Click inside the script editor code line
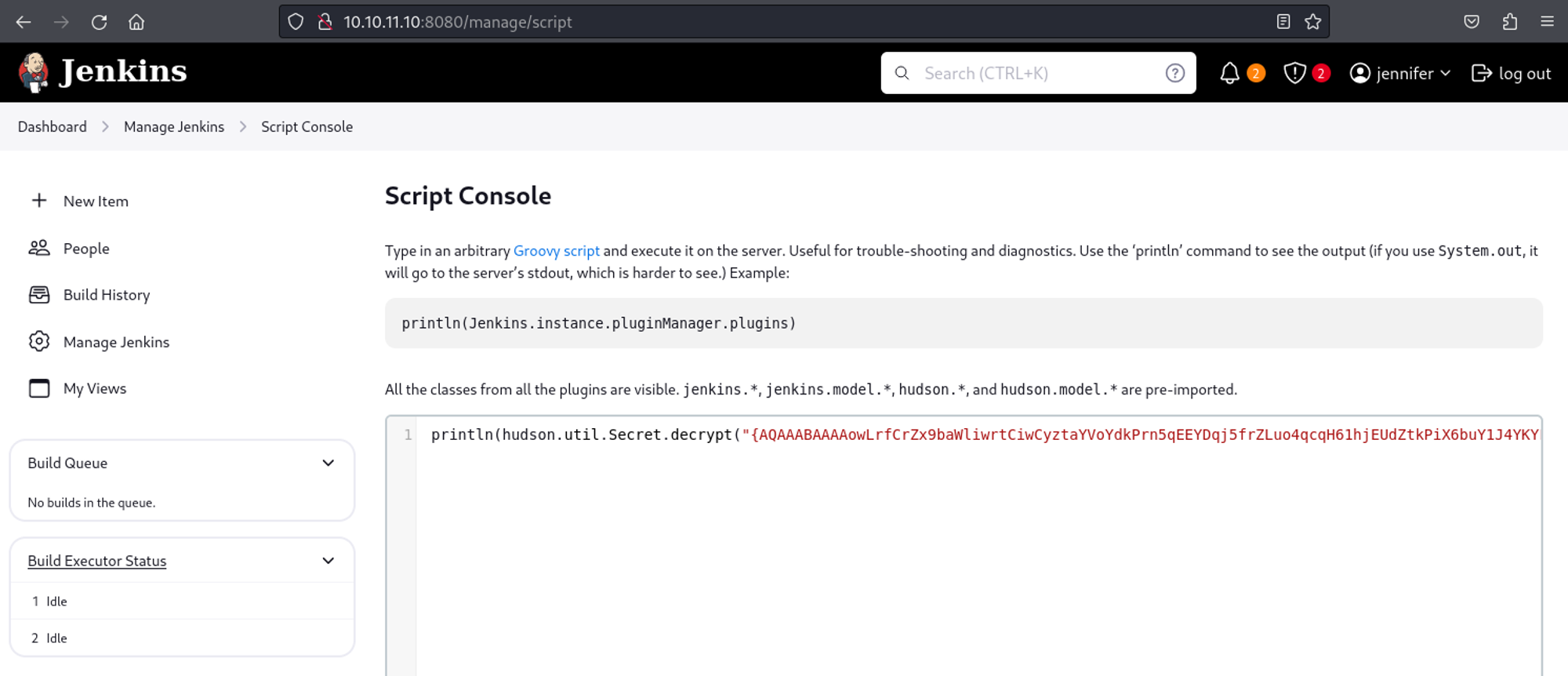The width and height of the screenshot is (1568, 676). (941, 435)
